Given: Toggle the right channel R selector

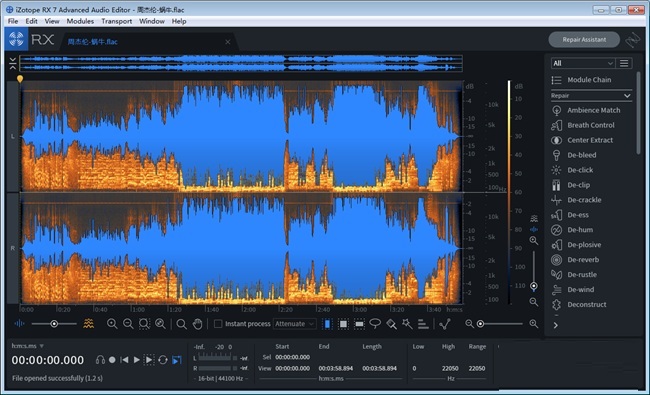Looking at the screenshot, I should (x=13, y=248).
